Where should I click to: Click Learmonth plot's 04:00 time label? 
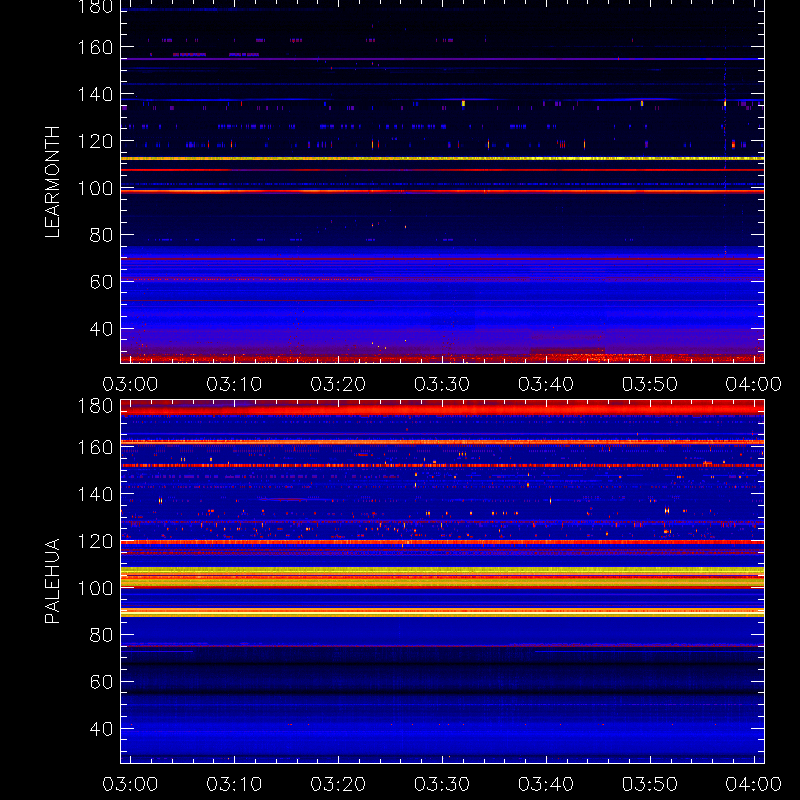pyautogui.click(x=754, y=384)
